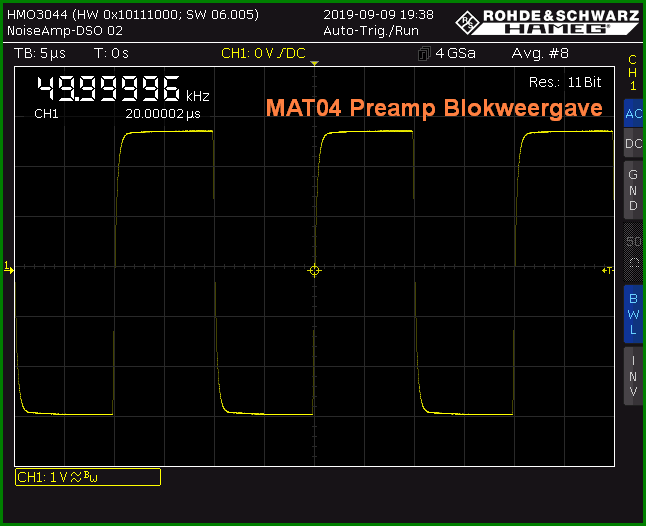Click the trigger time marker above the grid
This screenshot has height=526, width=646.
click(x=314, y=63)
